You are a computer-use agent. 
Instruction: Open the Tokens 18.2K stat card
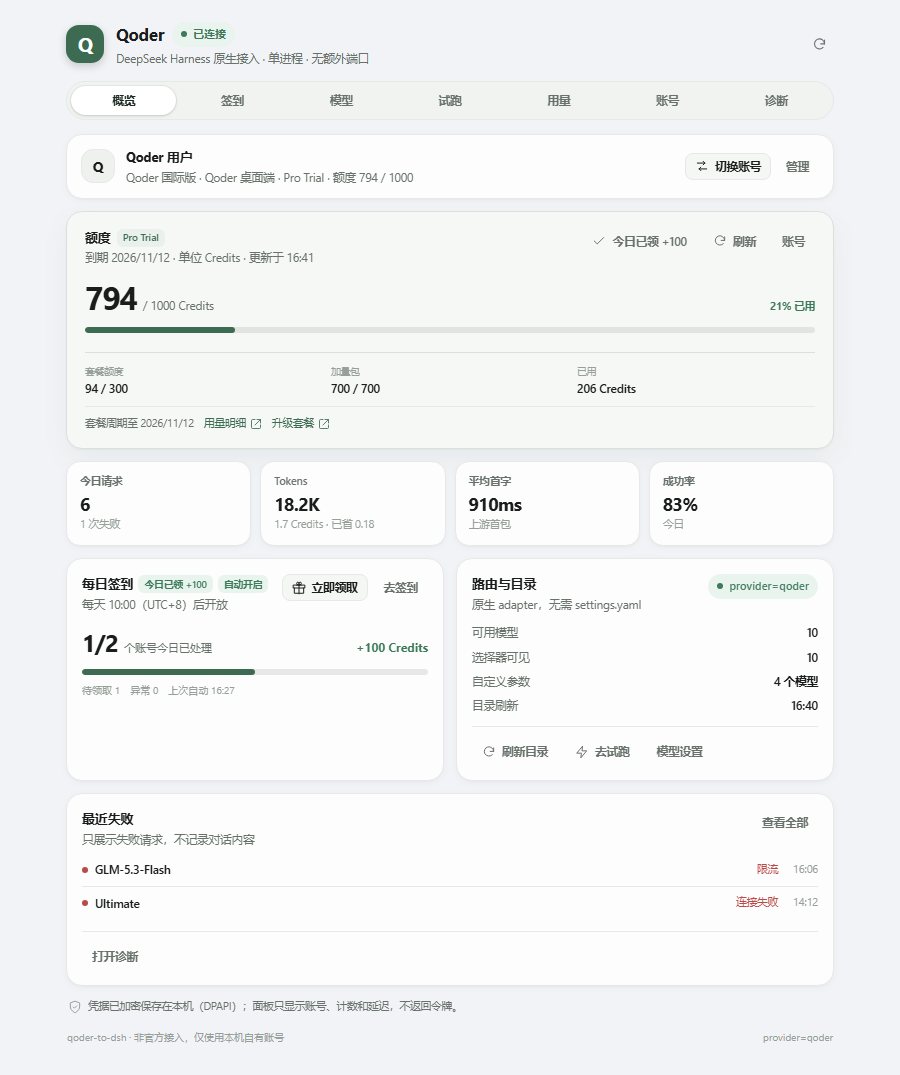point(353,503)
